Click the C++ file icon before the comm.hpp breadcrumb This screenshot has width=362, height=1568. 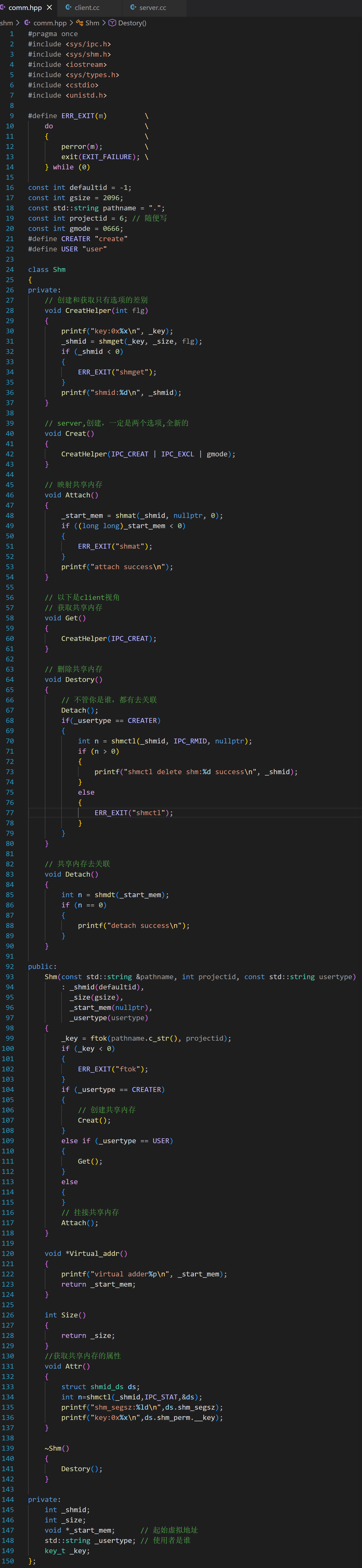click(x=28, y=22)
